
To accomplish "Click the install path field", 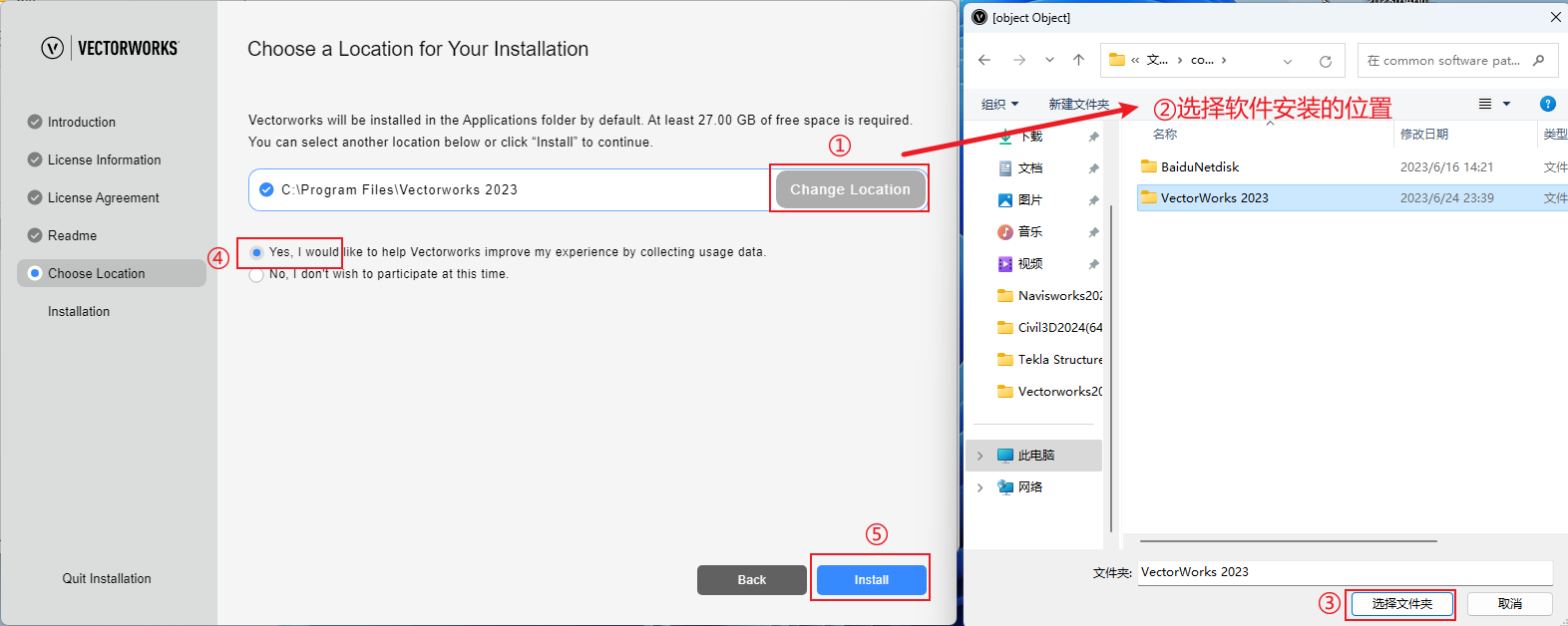I will coord(510,189).
